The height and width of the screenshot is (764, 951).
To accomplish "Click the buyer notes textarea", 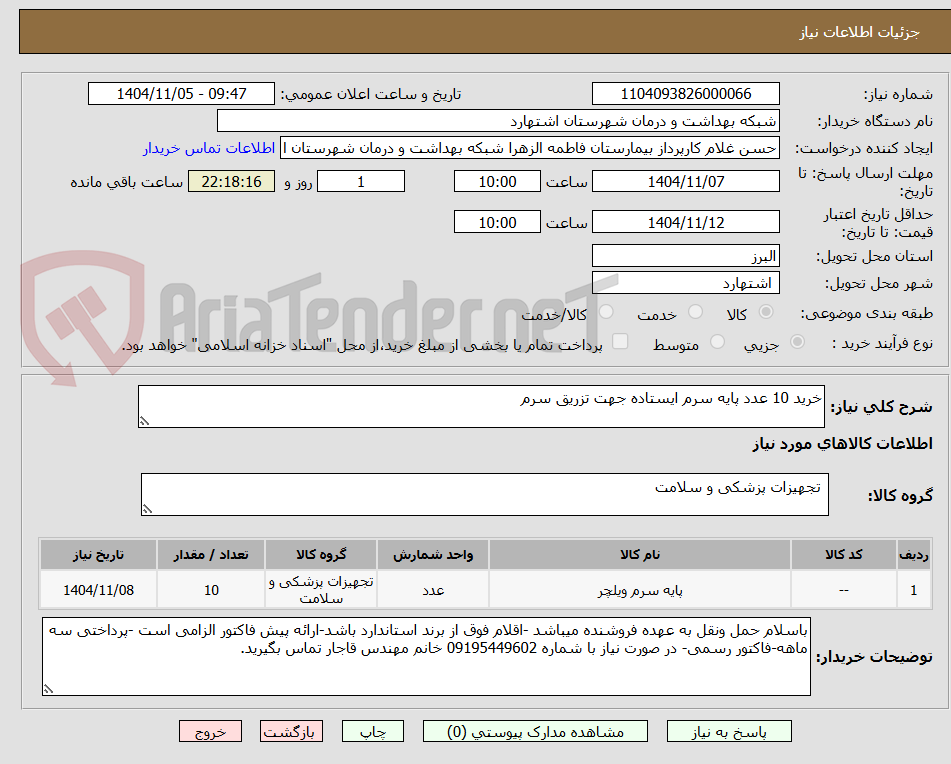I will pos(426,657).
